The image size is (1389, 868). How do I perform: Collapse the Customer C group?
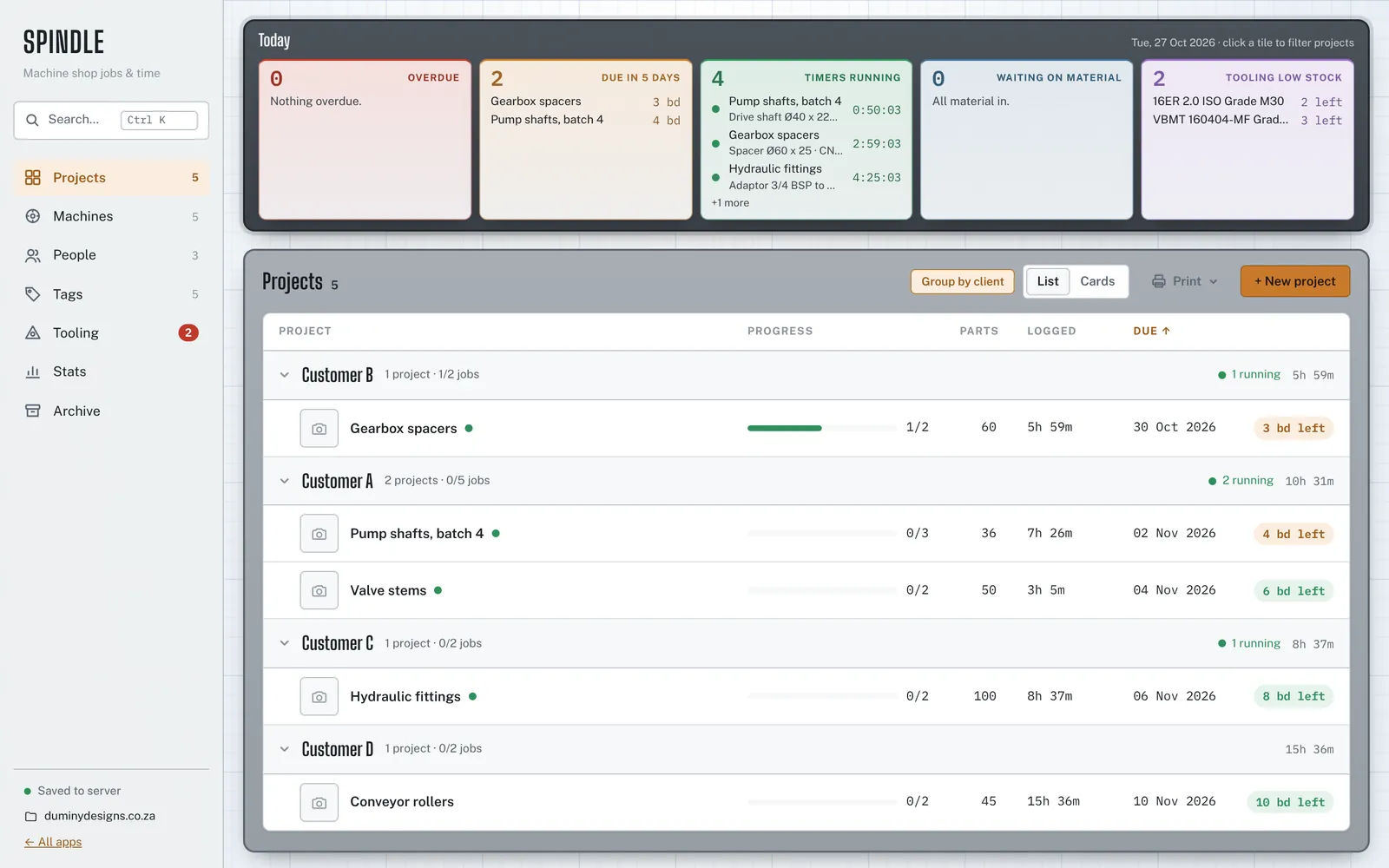click(284, 643)
